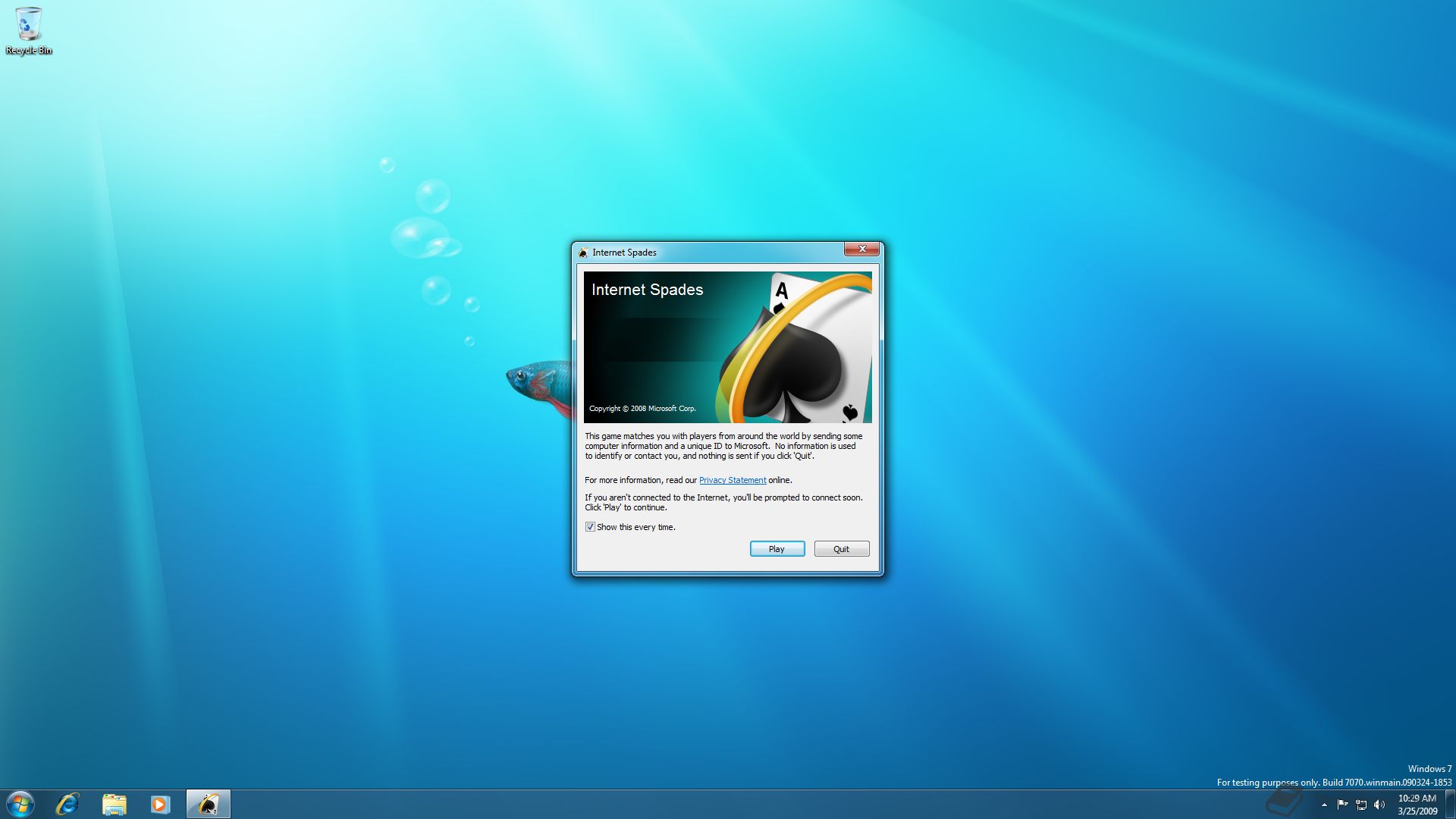Open Windows Explorer folder icon in taskbar
This screenshot has width=1456, height=819.
tap(114, 804)
